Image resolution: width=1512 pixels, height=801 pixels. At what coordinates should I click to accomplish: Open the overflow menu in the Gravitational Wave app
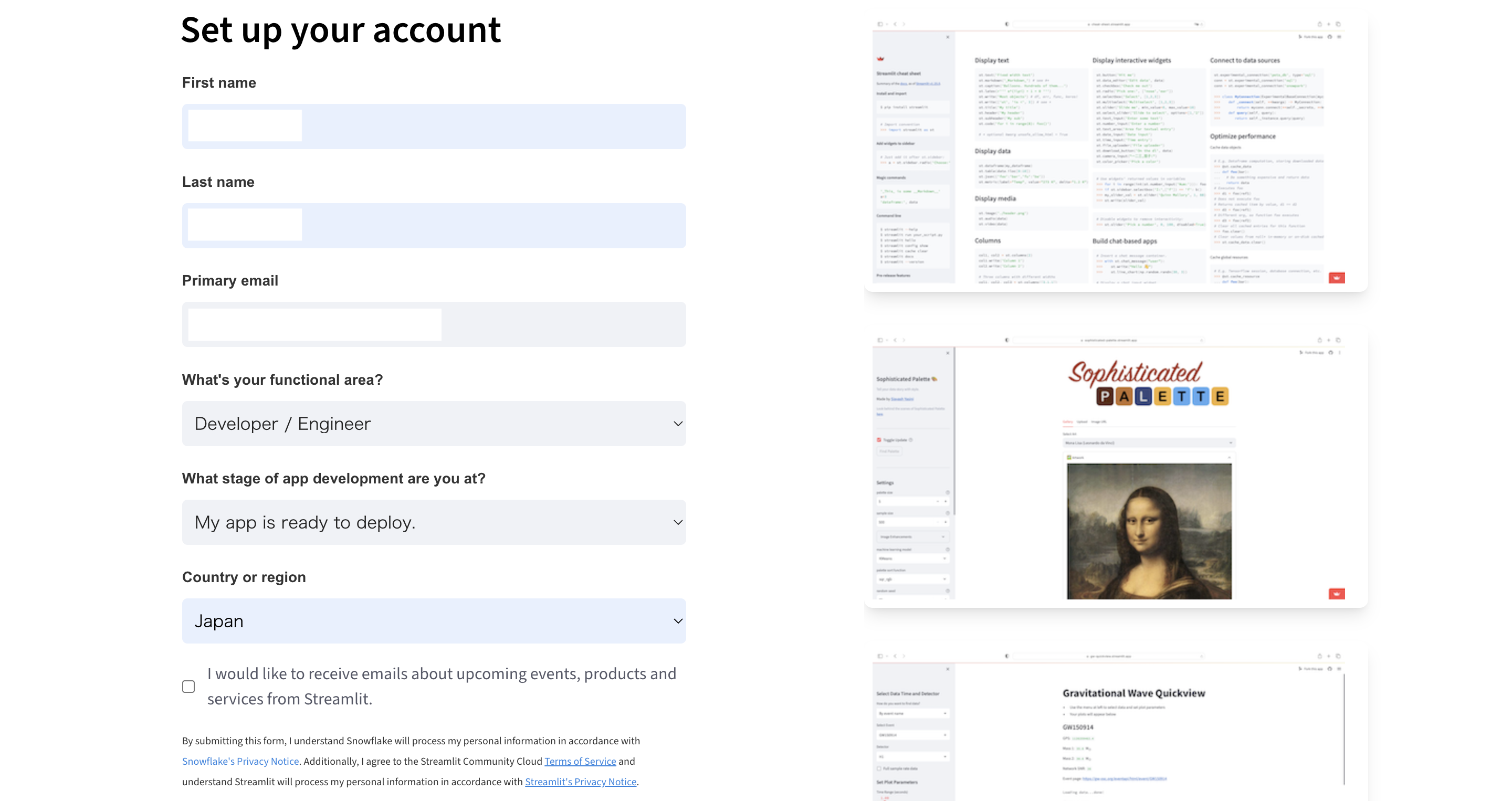click(1340, 669)
